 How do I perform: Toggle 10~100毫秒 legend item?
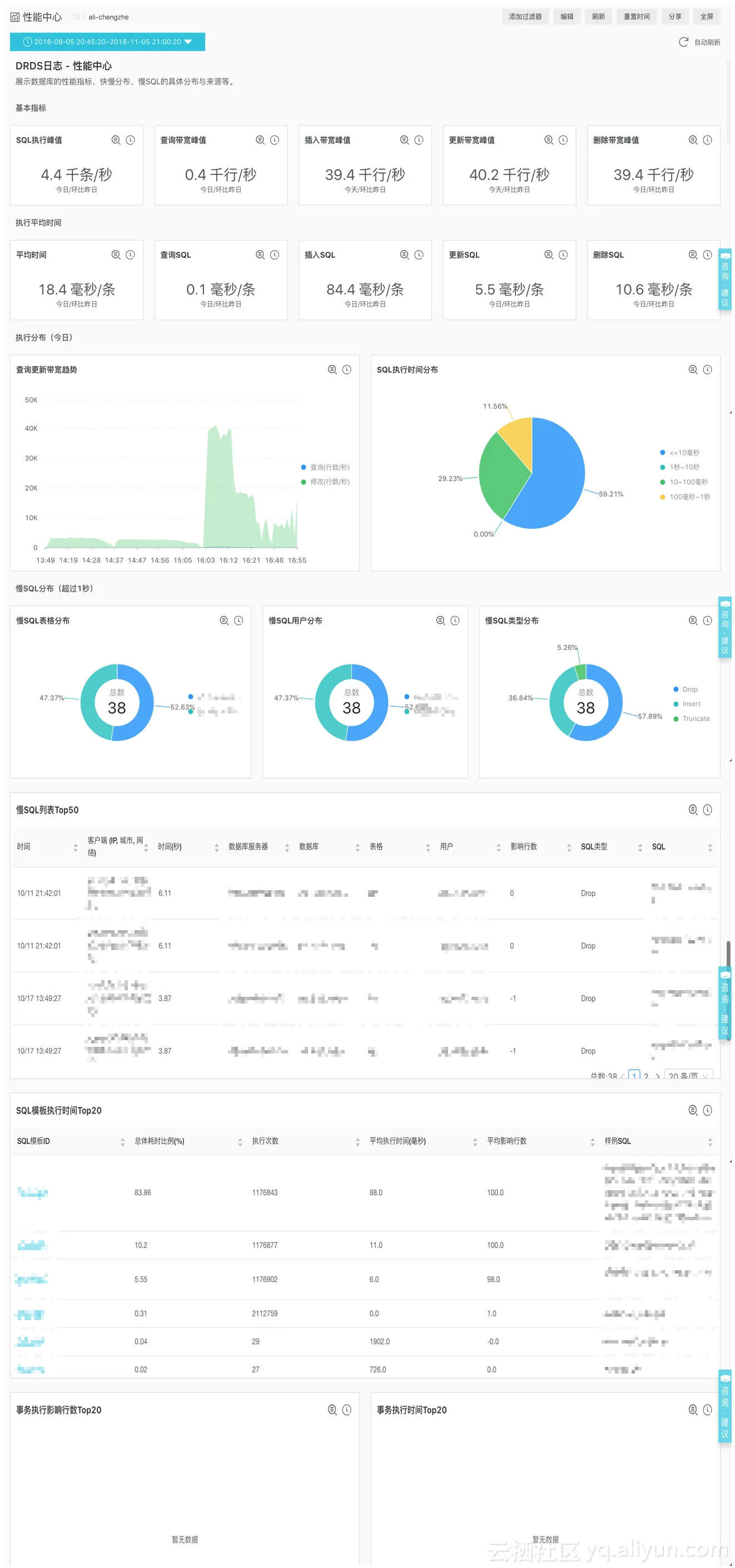684,482
